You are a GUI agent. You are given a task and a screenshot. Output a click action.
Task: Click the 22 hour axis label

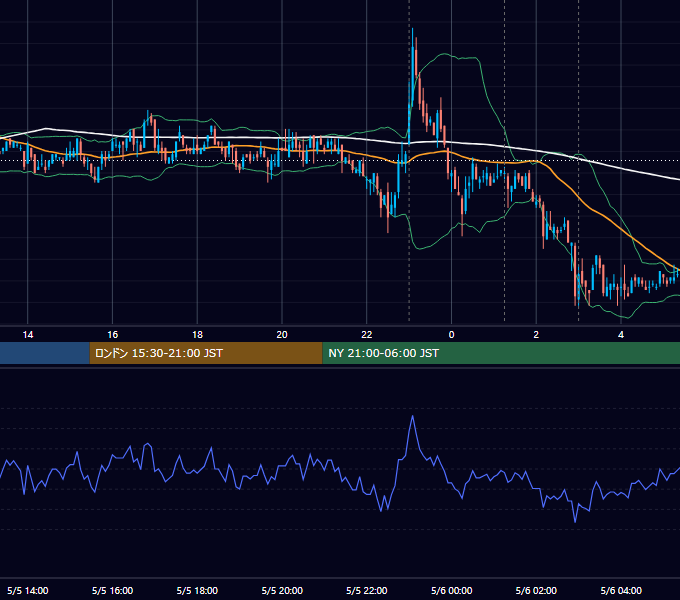pos(367,335)
